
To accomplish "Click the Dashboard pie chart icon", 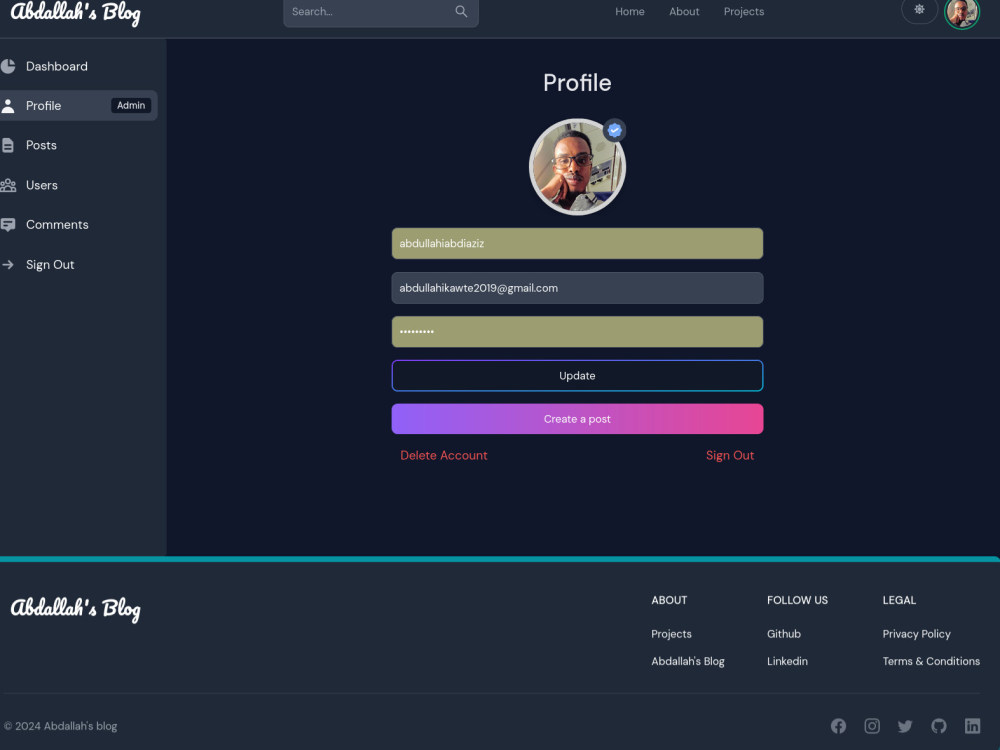I will (x=8, y=66).
